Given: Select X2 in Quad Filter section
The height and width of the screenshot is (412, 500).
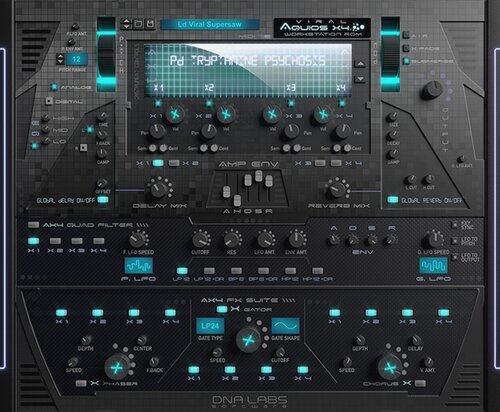Looking at the screenshot, I should coord(55,241).
